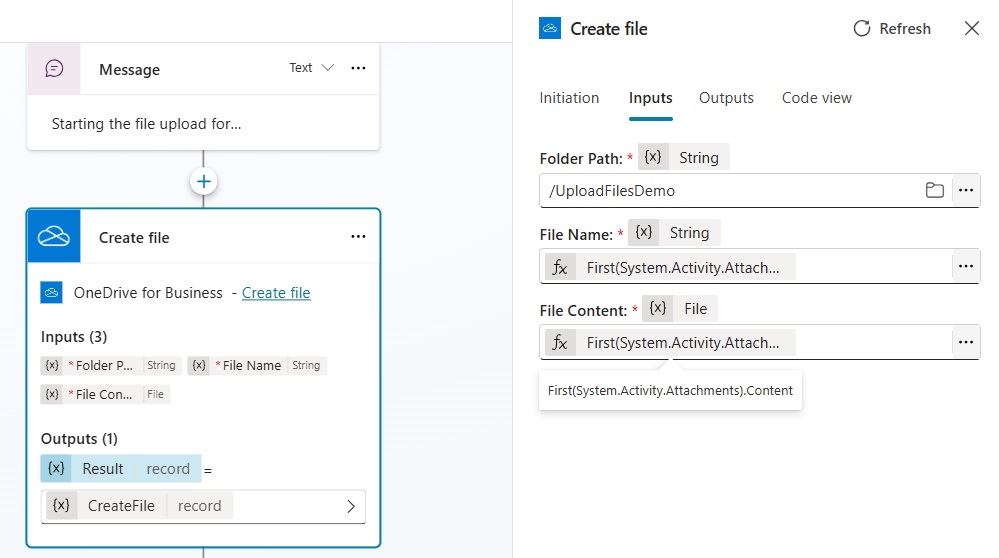Open File Content field more options

pos(966,342)
